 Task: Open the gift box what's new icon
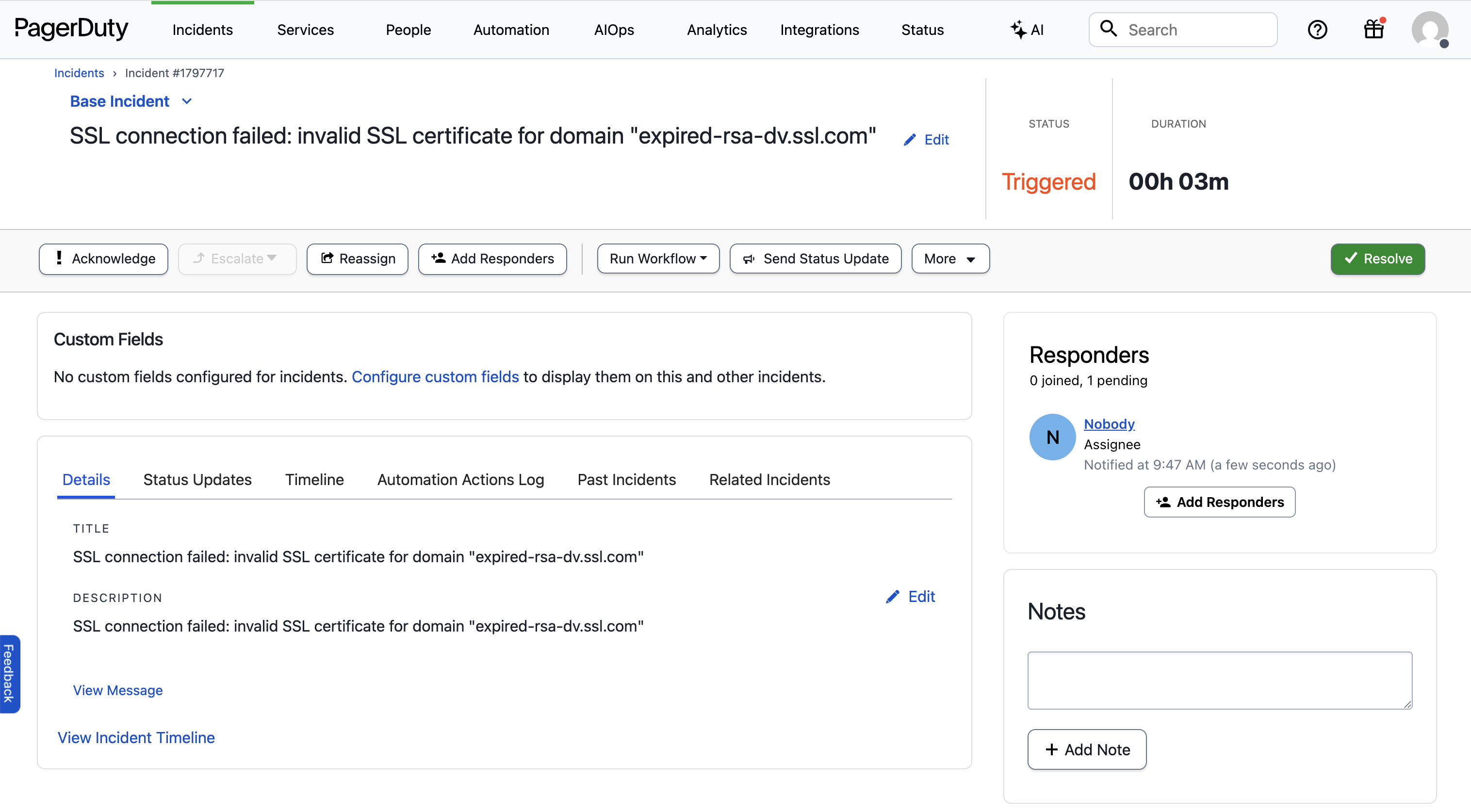(x=1373, y=30)
